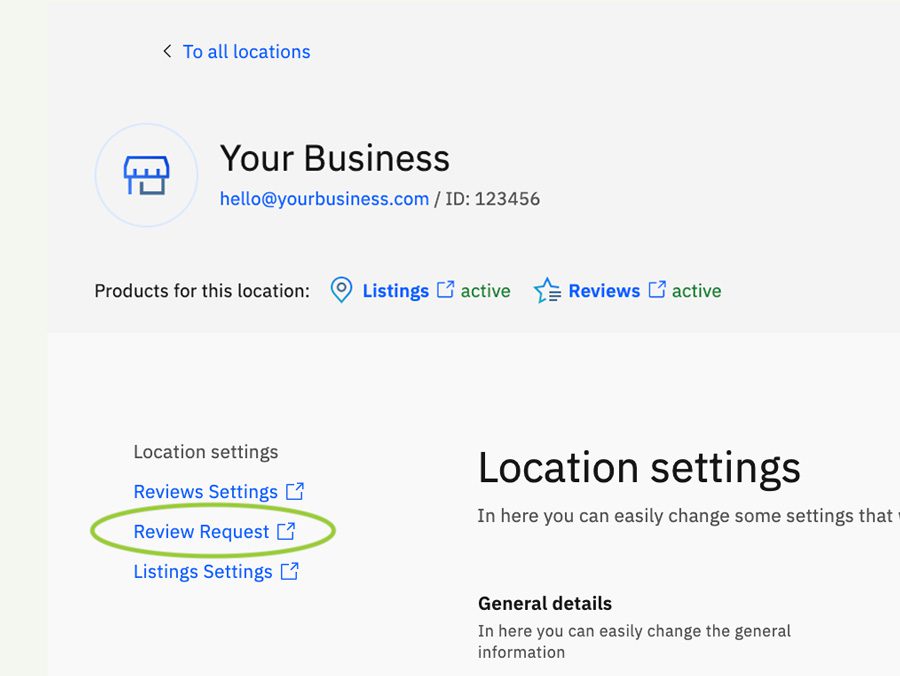The image size is (900, 676).
Task: Open the Listings product link
Action: 395,291
